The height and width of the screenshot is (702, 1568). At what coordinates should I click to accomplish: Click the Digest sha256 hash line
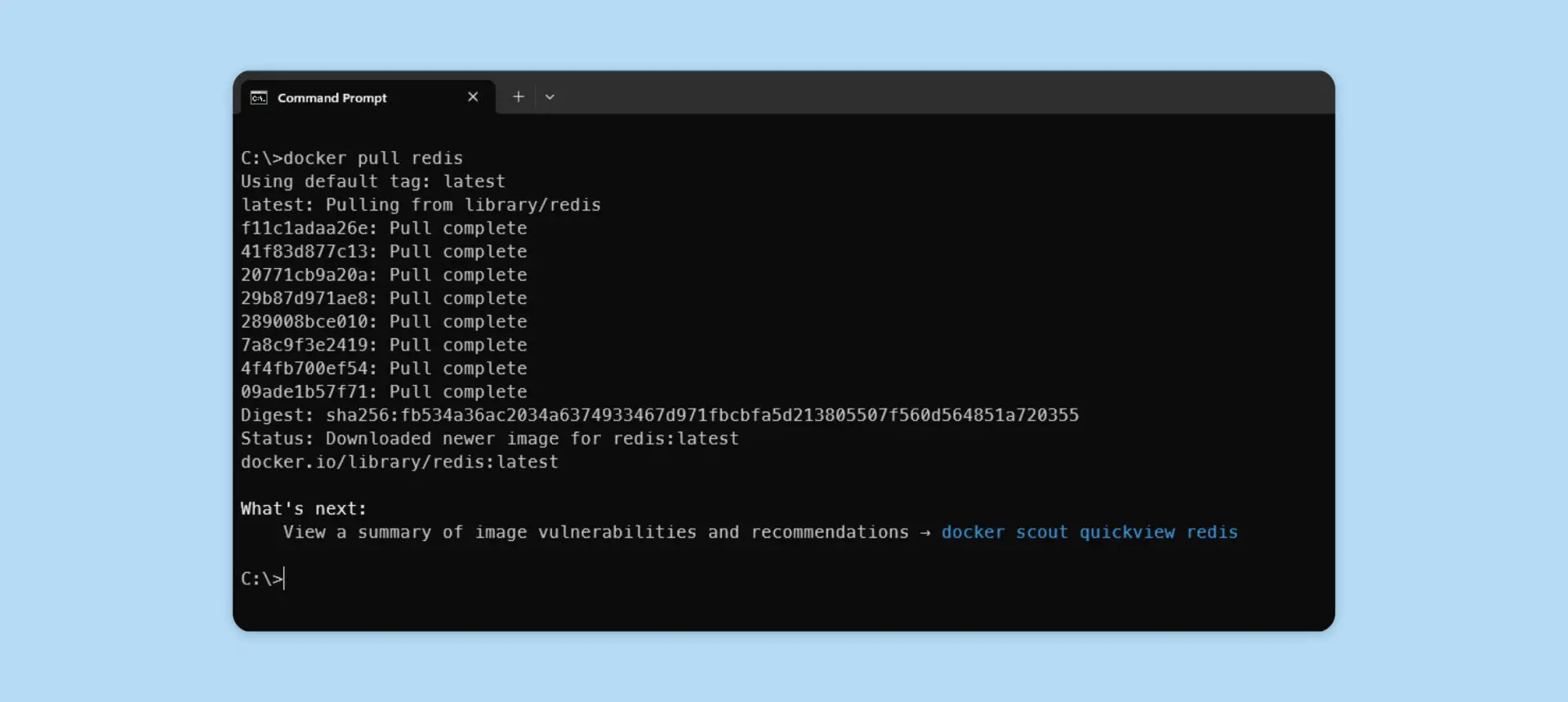(660, 415)
